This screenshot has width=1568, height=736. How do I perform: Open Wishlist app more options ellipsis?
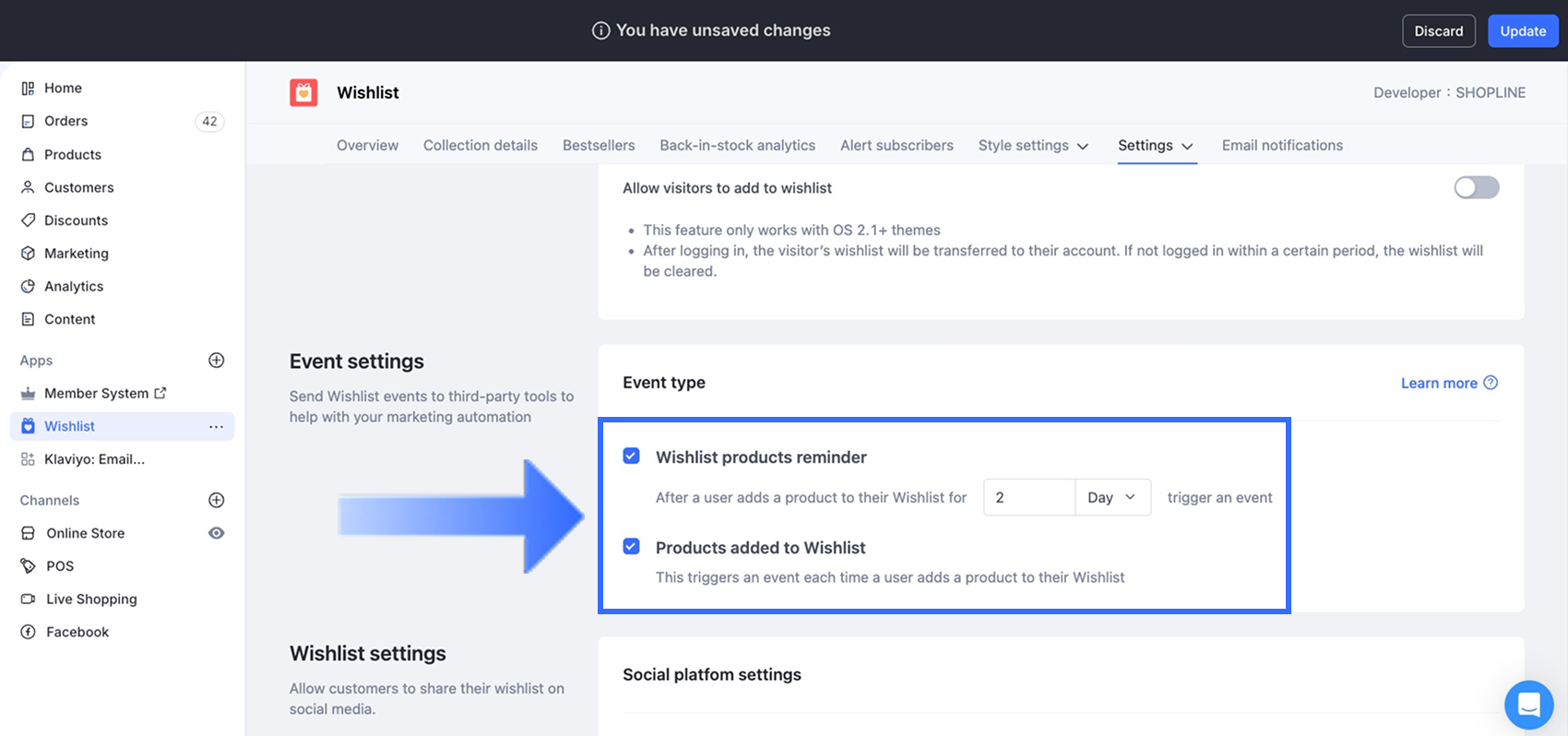pyautogui.click(x=216, y=426)
